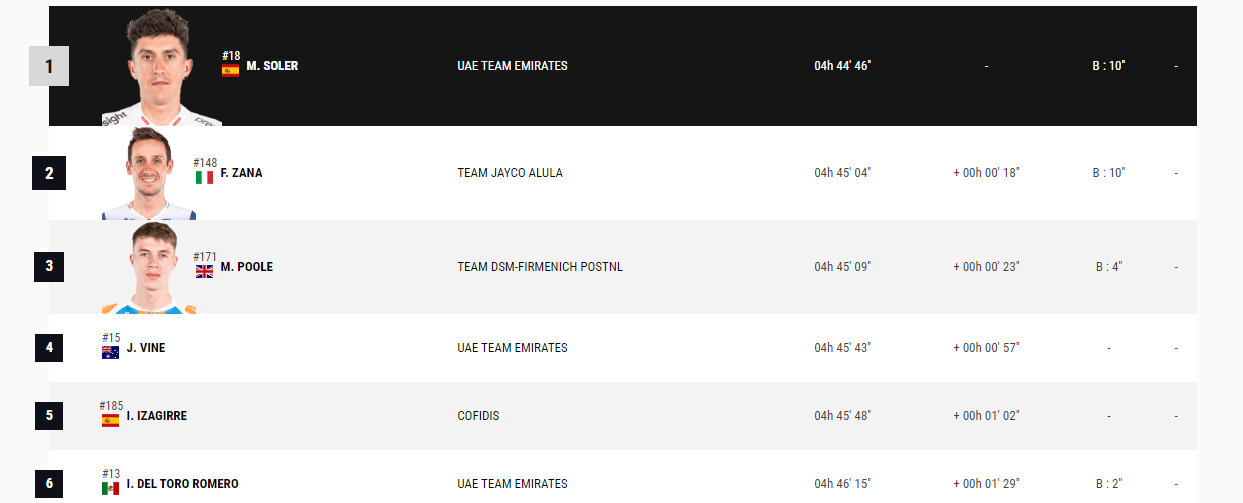Open F. Zana's rider photo
This screenshot has width=1243, height=503.
[150, 174]
